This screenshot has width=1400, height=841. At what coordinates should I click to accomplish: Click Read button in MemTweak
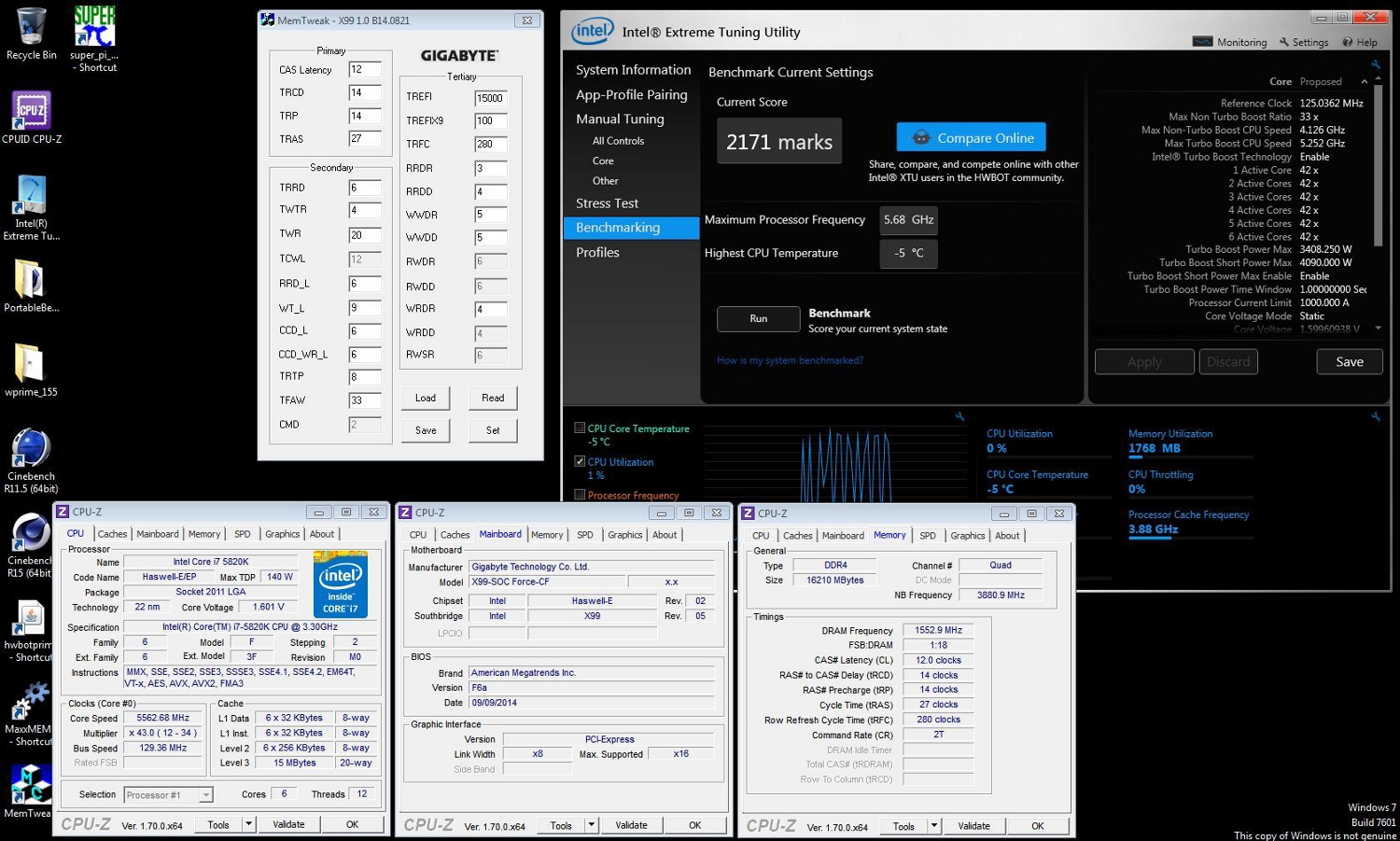pos(493,398)
